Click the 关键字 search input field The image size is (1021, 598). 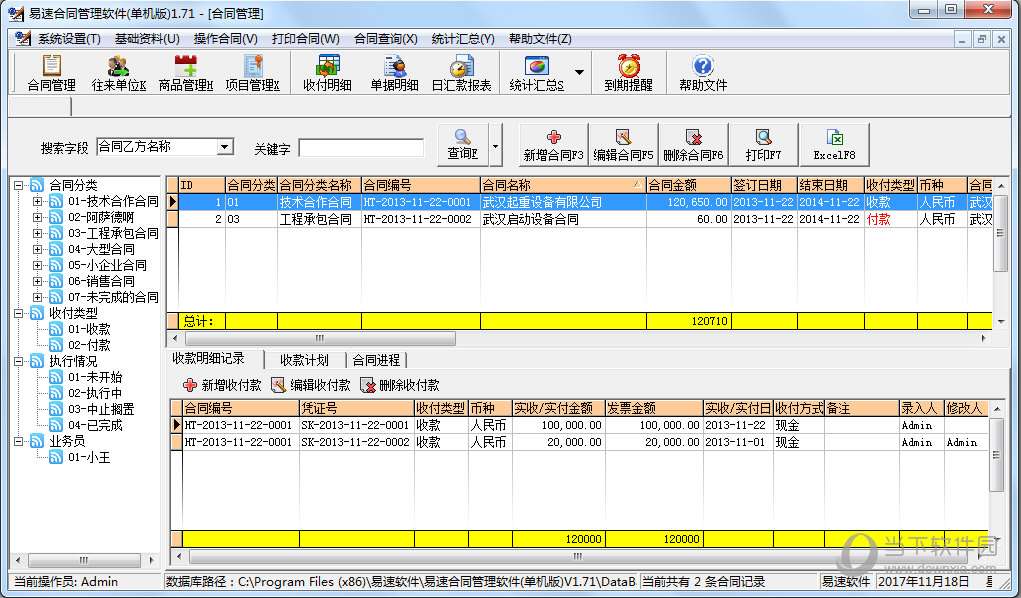coord(360,148)
